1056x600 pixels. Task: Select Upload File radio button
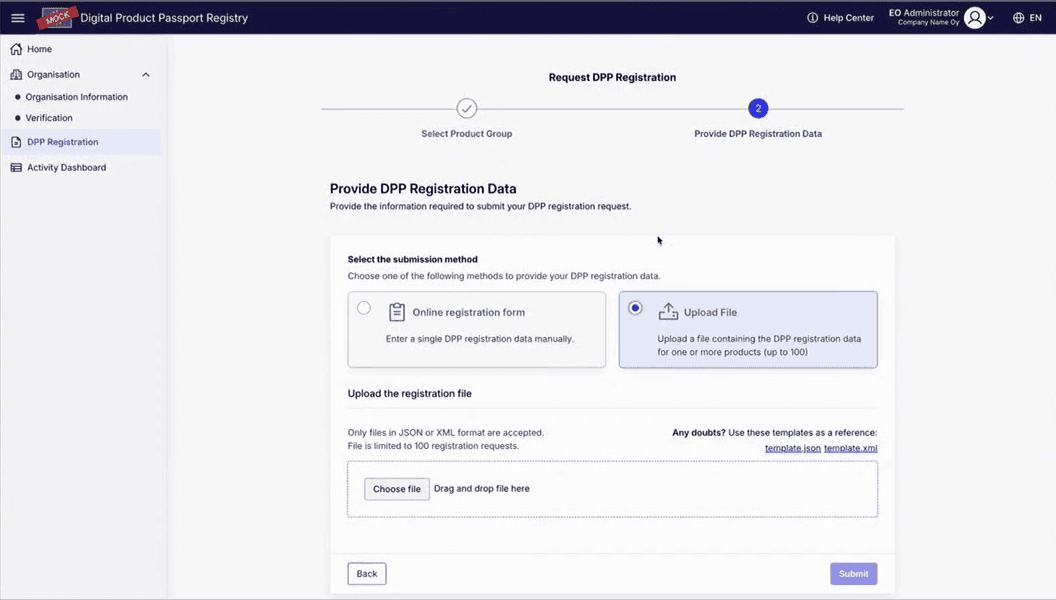[635, 308]
